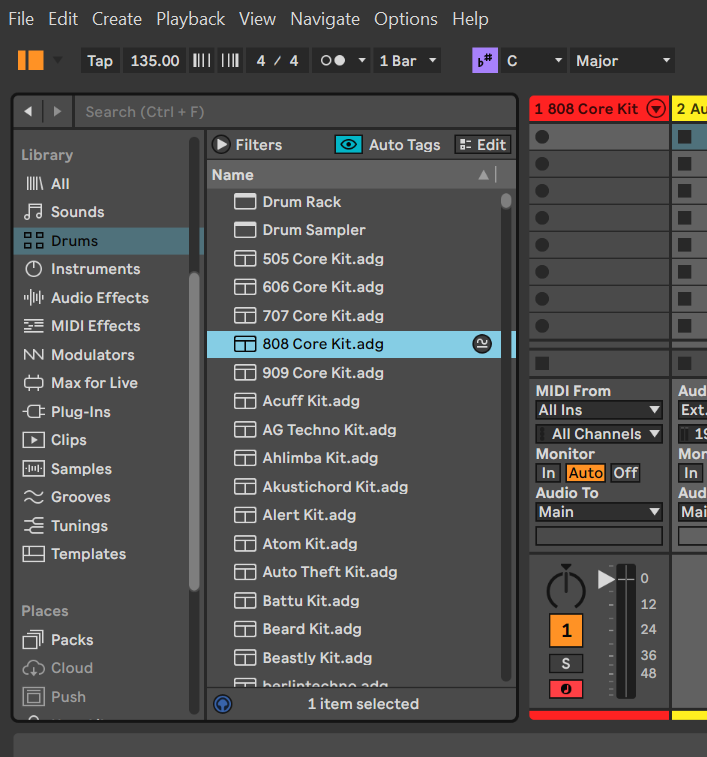Select the Templates category
This screenshot has width=707, height=757.
(101, 554)
